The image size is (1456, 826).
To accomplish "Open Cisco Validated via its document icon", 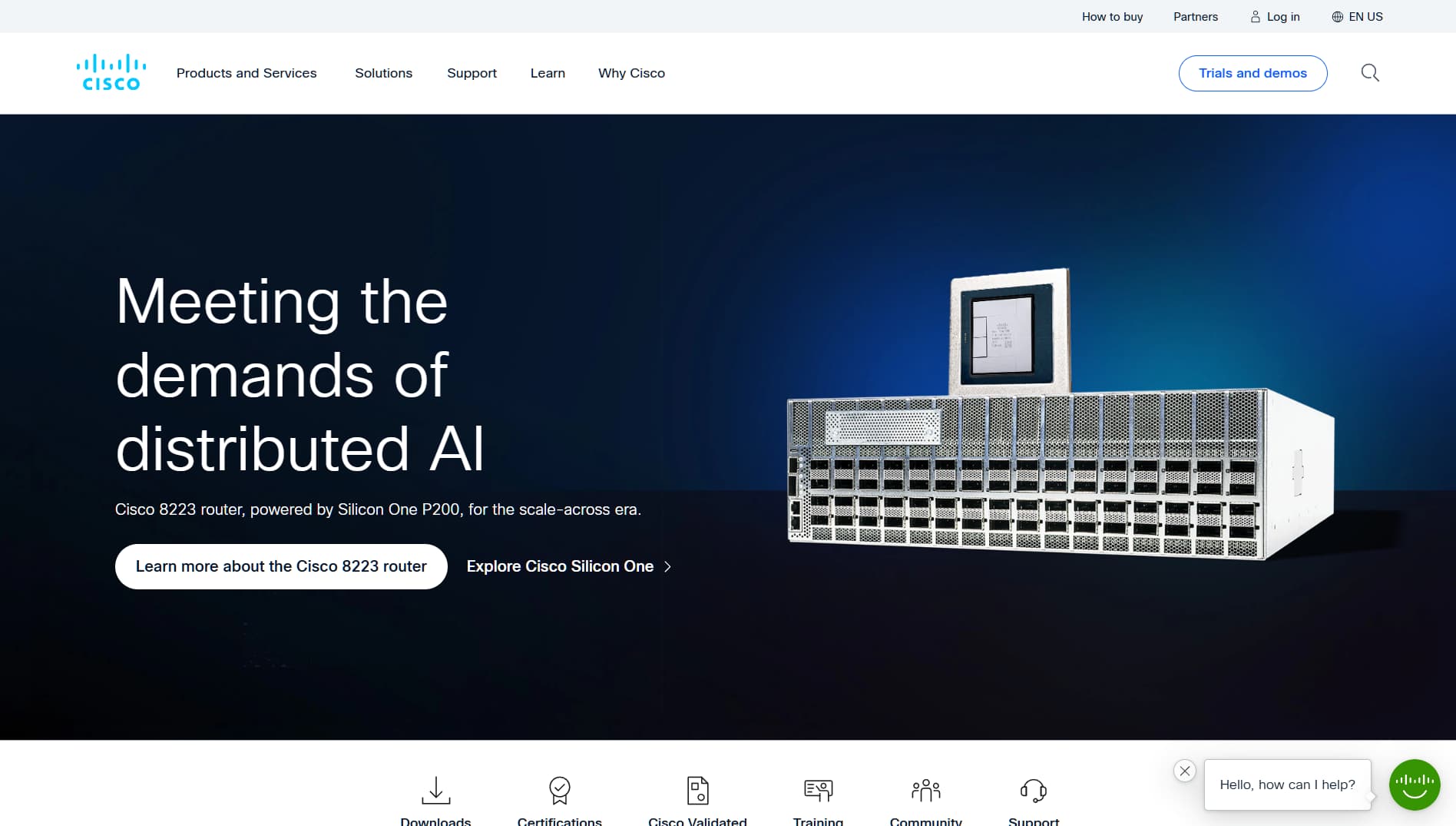I will [x=697, y=790].
